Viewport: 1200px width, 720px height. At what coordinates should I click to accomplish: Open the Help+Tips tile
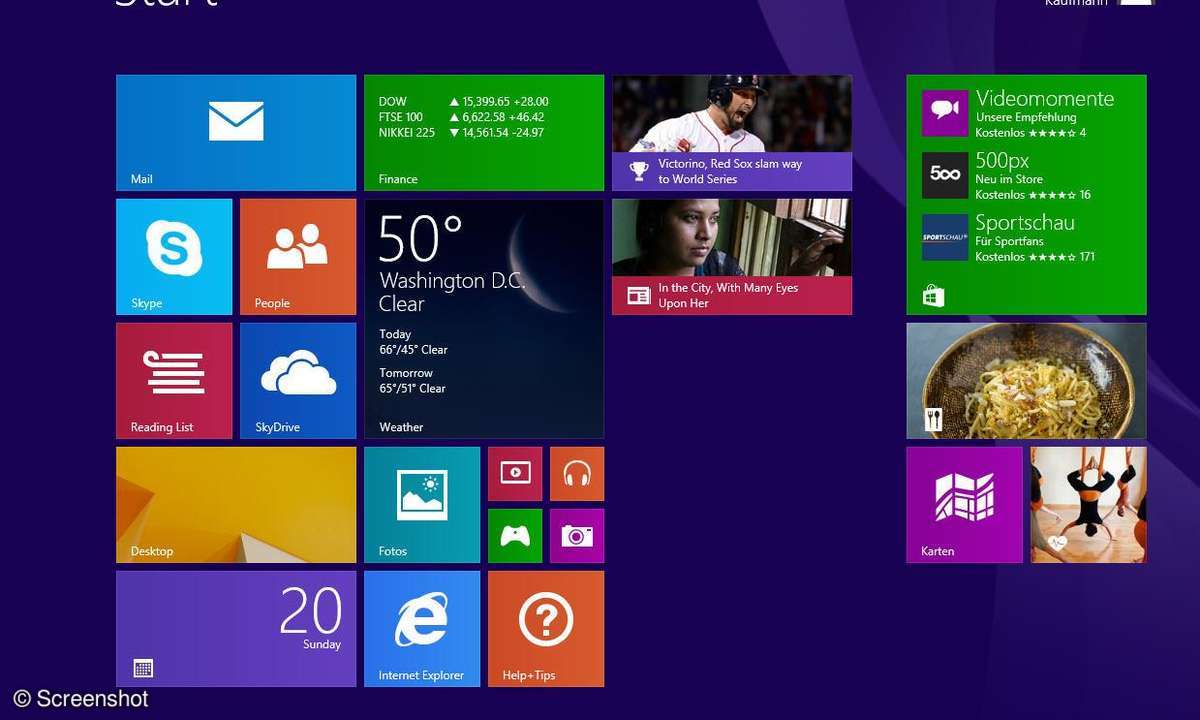[x=546, y=629]
